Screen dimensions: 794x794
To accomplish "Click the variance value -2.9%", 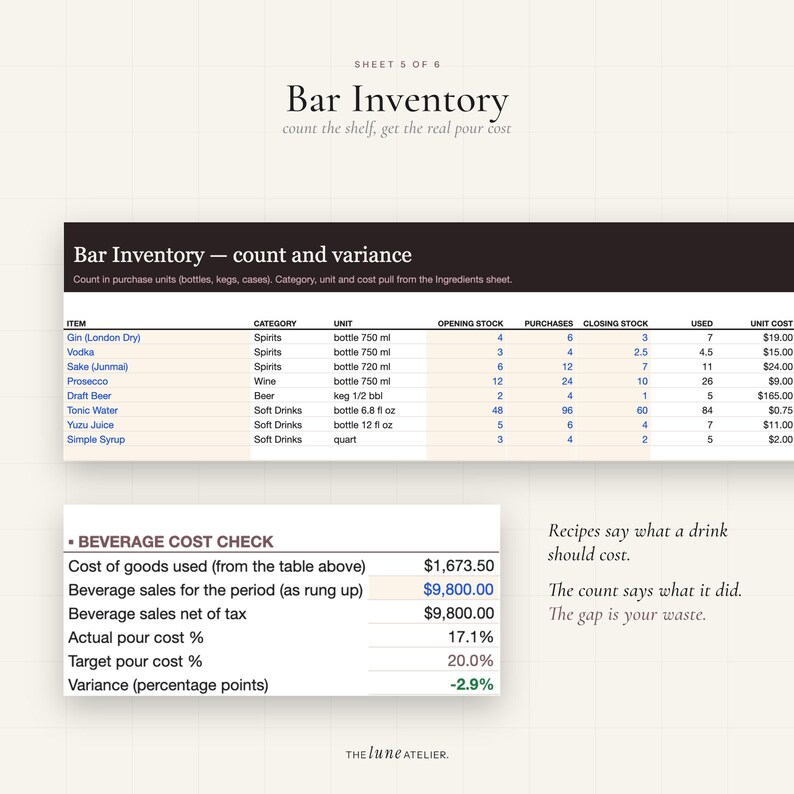I will click(471, 685).
